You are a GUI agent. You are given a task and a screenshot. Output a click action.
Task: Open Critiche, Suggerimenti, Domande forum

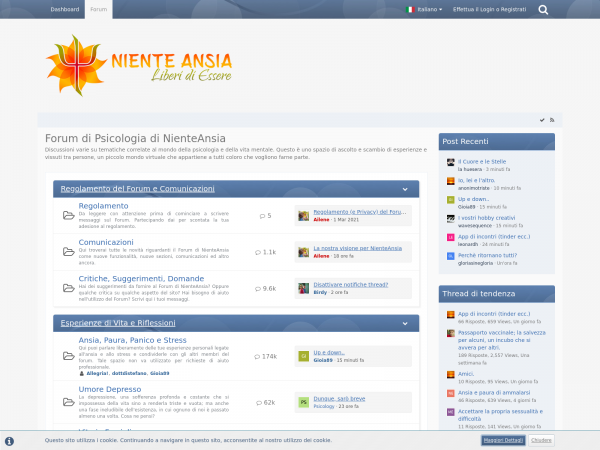pos(141,278)
